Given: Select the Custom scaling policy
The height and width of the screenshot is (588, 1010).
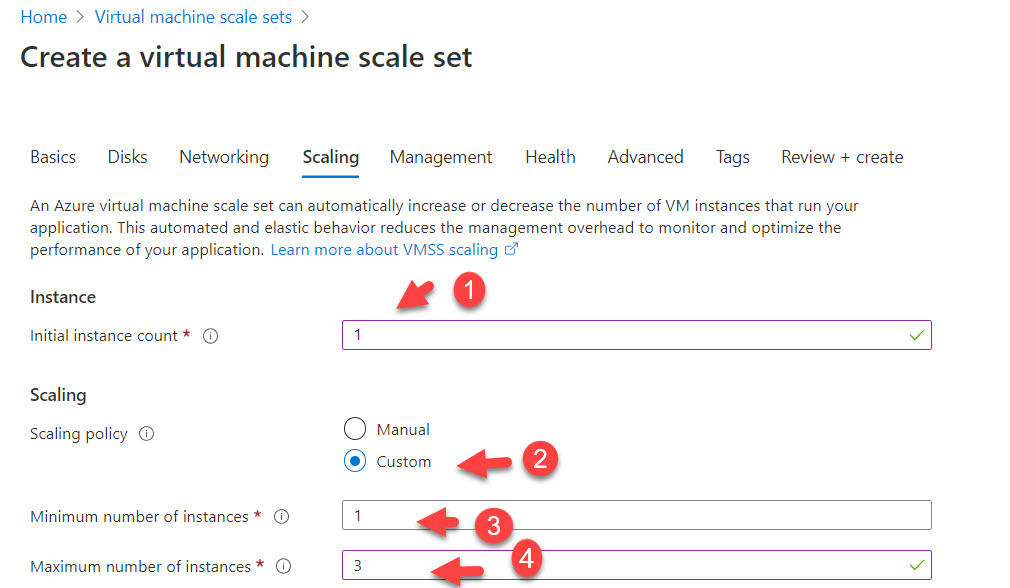Looking at the screenshot, I should click(355, 462).
